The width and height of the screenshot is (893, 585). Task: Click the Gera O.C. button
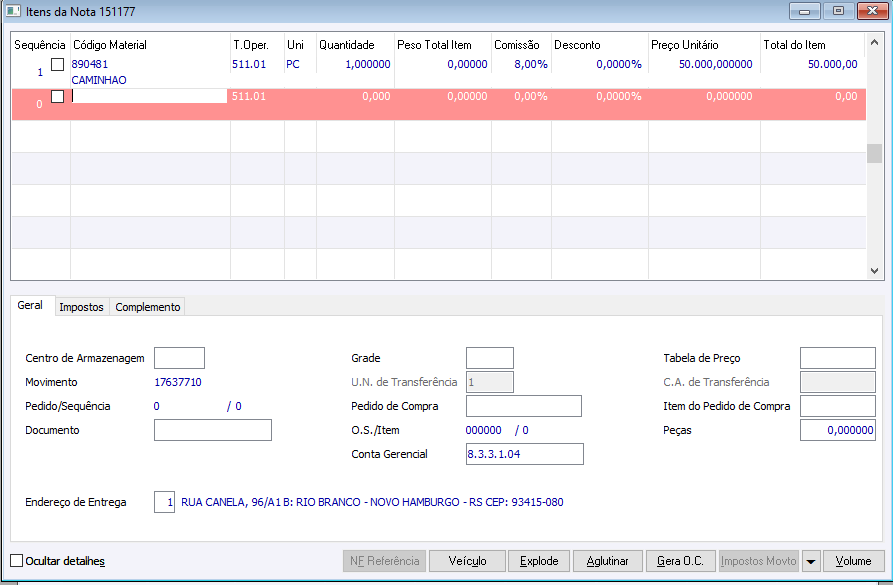(x=681, y=561)
